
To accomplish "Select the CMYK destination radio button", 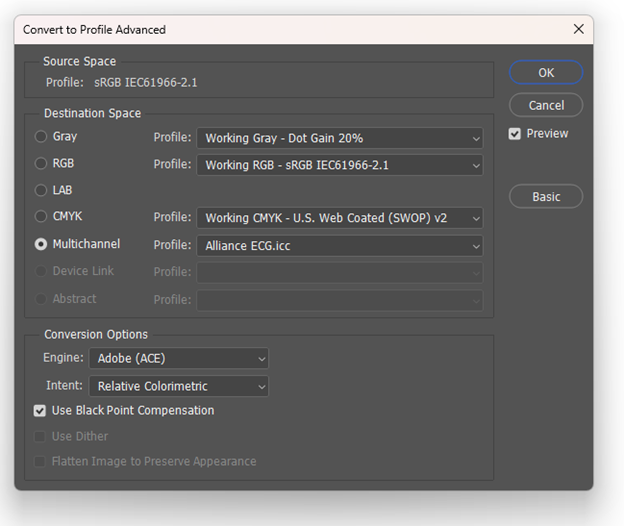I will tap(41, 217).
